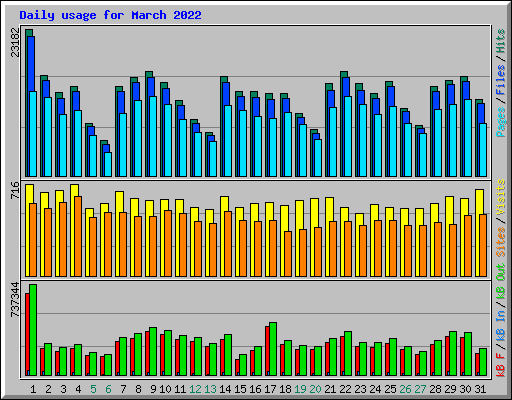
Task: Click day label 1 on x-axis
Action: pos(33,389)
